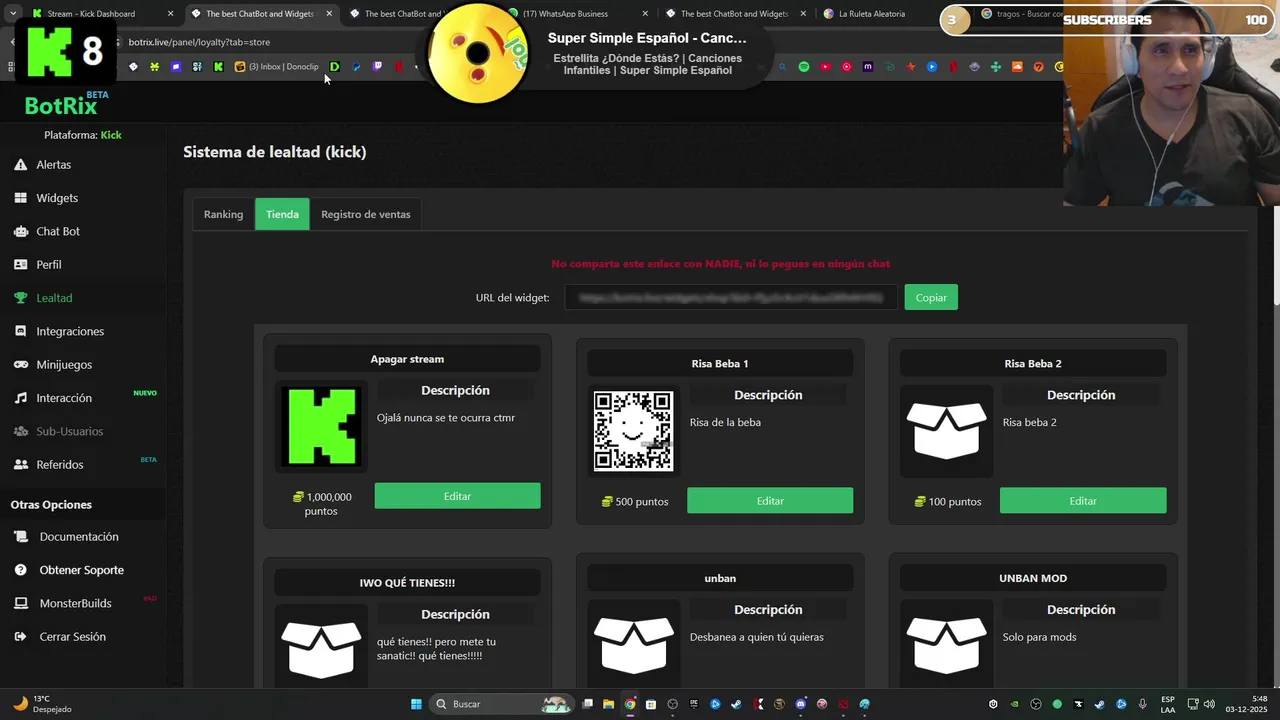
Task: Open the Twitch bookmark icon
Action: click(377, 67)
